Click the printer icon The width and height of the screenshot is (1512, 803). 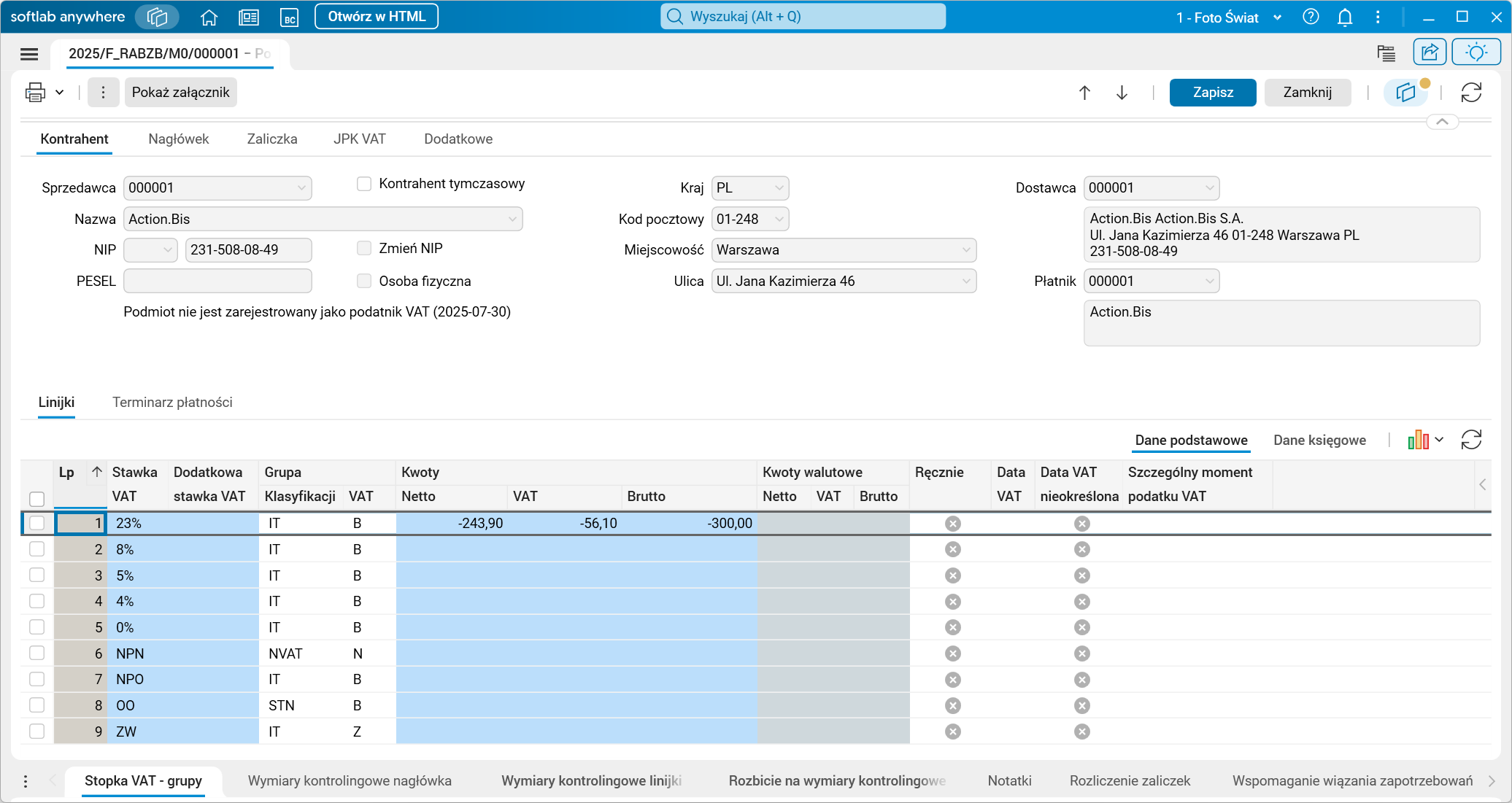click(35, 93)
